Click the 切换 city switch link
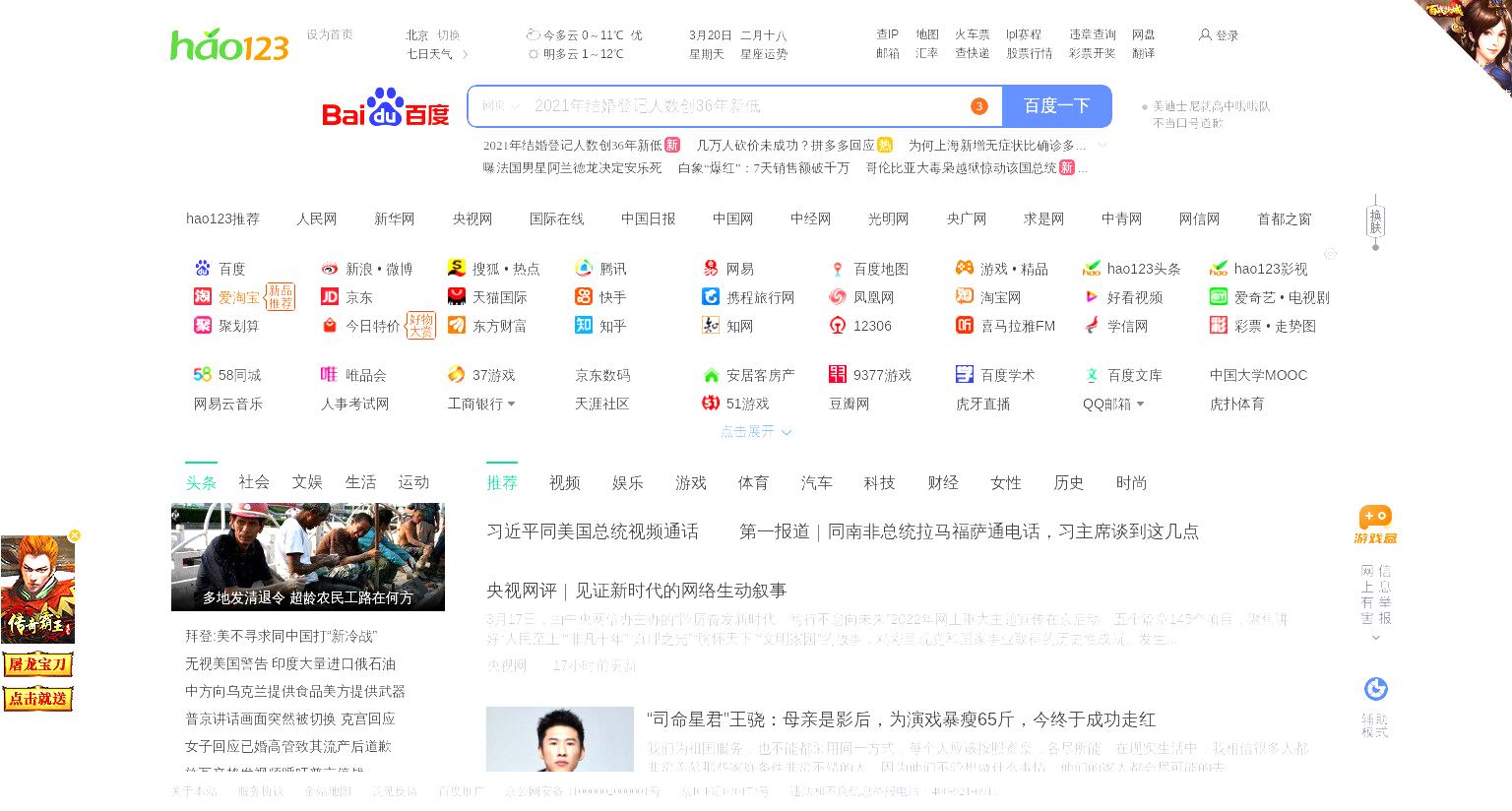The width and height of the screenshot is (1512, 811). (x=448, y=34)
